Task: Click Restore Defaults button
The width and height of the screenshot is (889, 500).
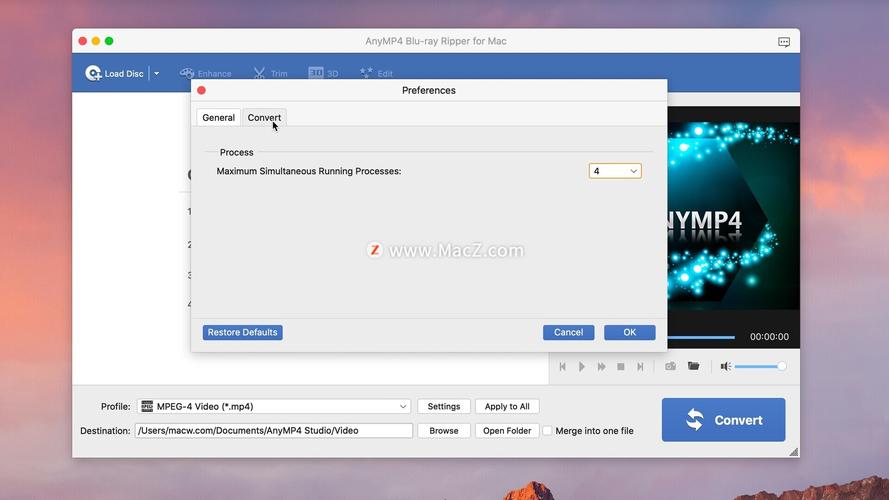Action: pos(243,332)
